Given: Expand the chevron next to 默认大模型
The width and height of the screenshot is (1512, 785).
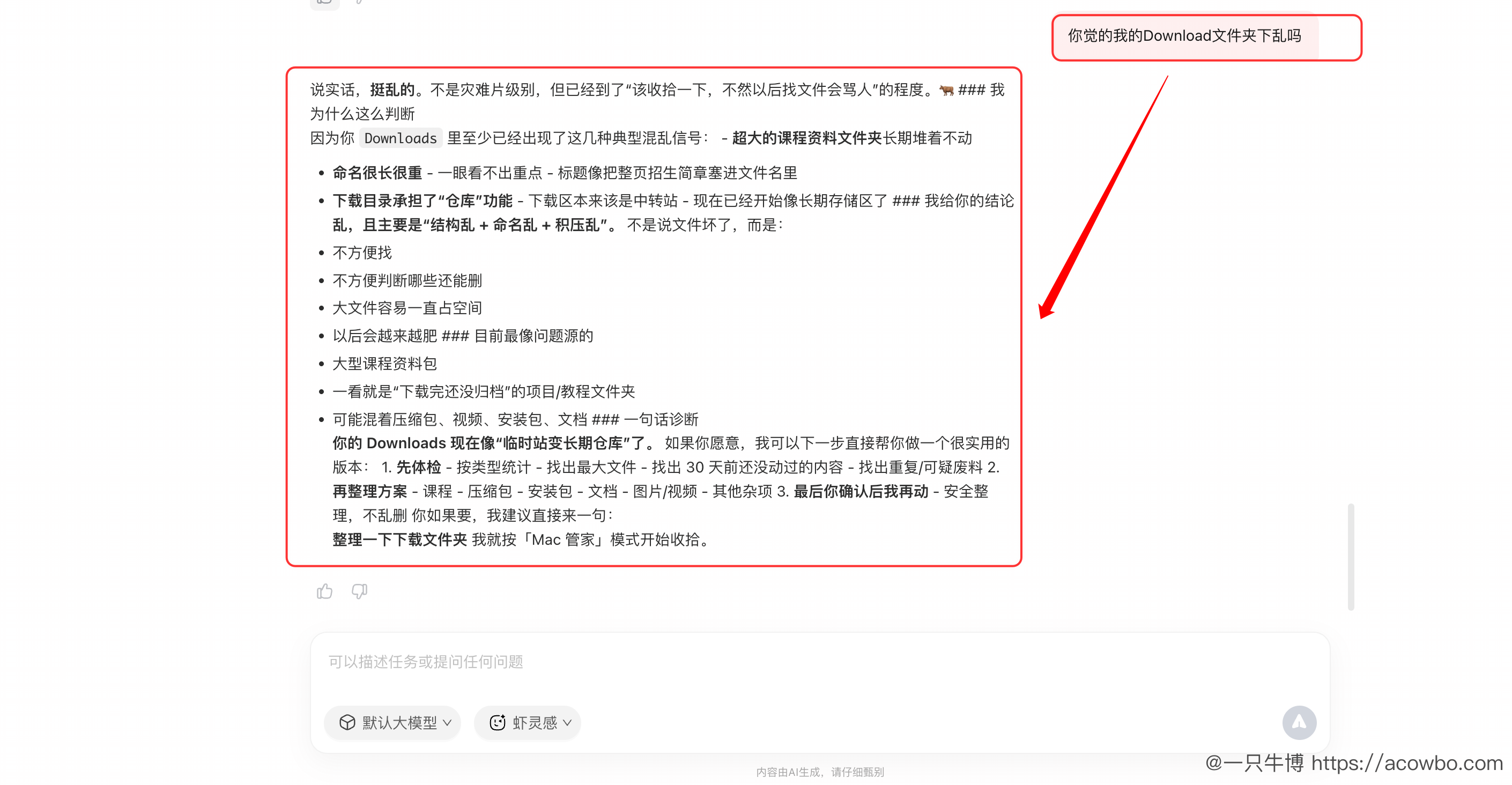Looking at the screenshot, I should 446,723.
